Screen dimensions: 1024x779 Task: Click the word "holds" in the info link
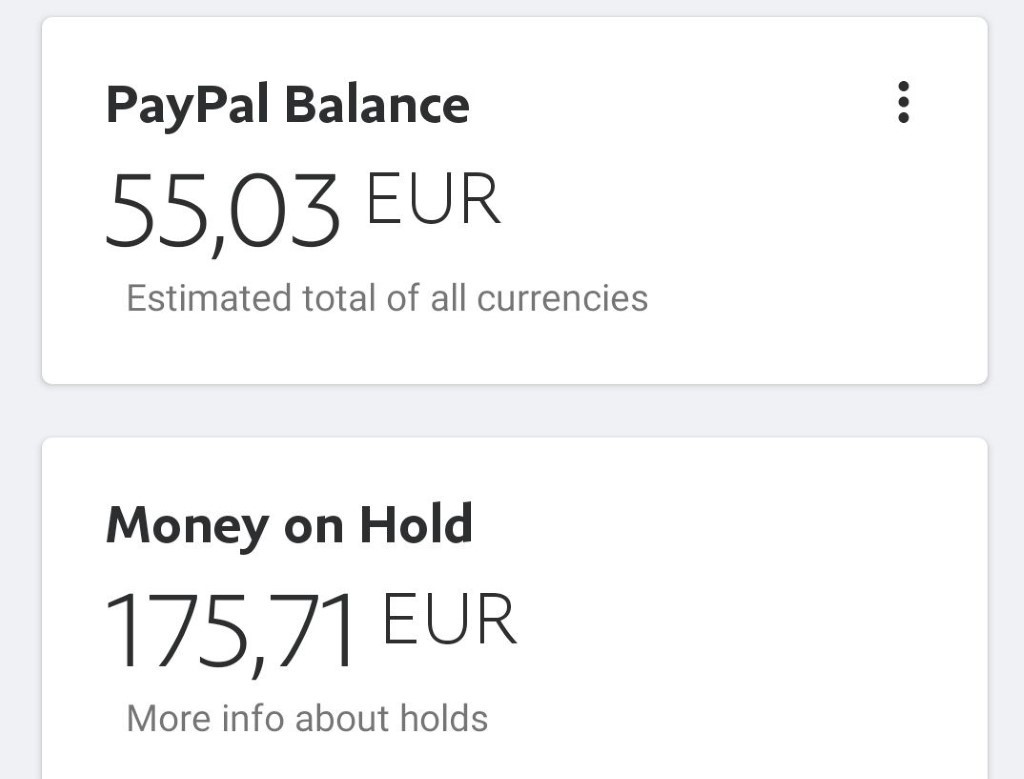click(443, 718)
